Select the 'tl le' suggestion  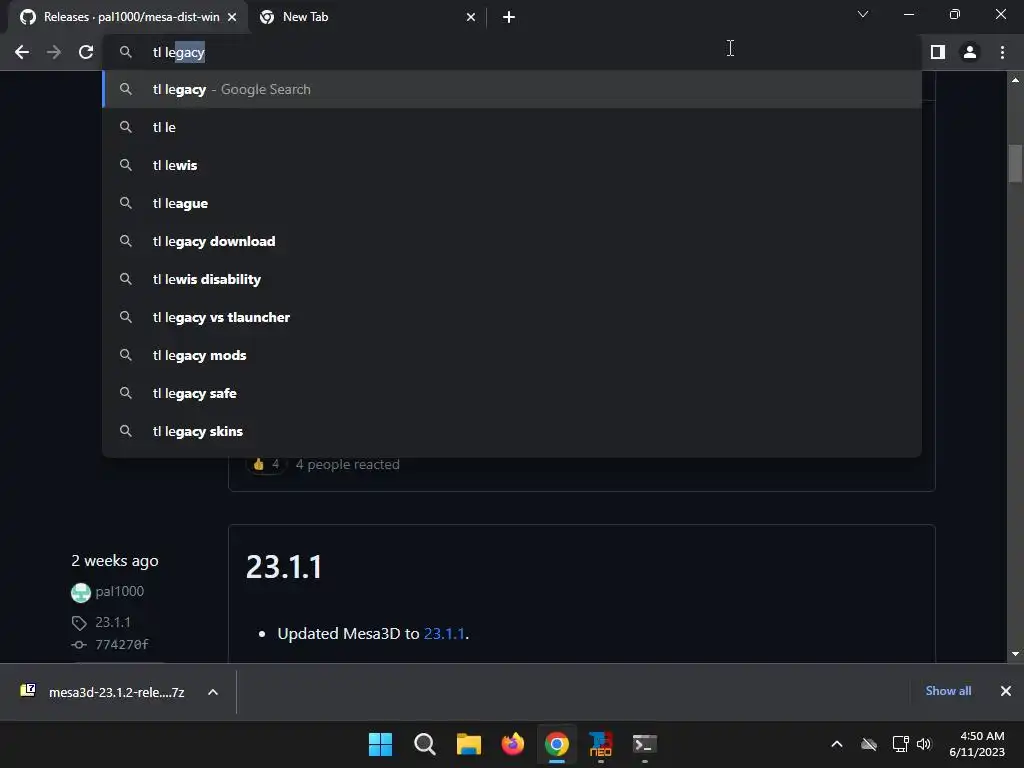(x=512, y=127)
